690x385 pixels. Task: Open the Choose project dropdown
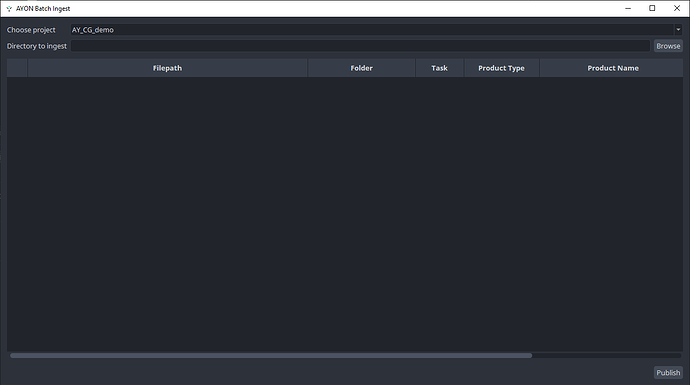pos(376,30)
